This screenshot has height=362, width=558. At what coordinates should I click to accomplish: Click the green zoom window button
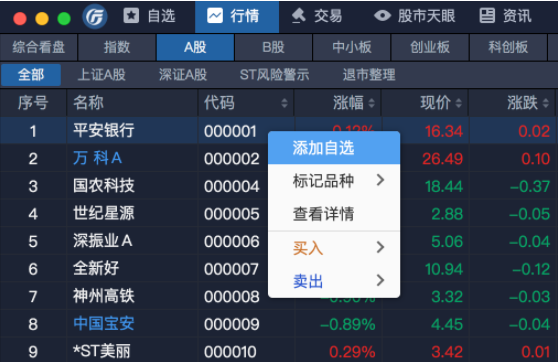click(x=64, y=19)
